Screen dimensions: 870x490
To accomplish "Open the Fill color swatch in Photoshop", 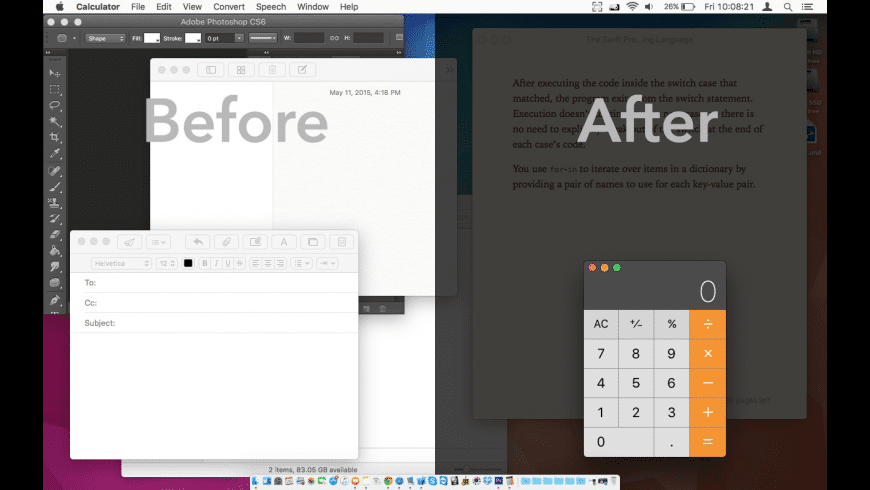I will (151, 38).
